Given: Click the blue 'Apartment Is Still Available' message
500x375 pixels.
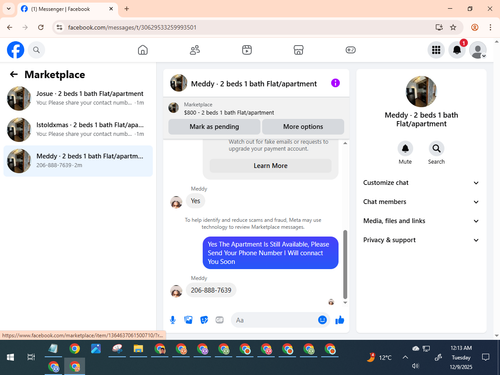Looking at the screenshot, I should click(270, 253).
